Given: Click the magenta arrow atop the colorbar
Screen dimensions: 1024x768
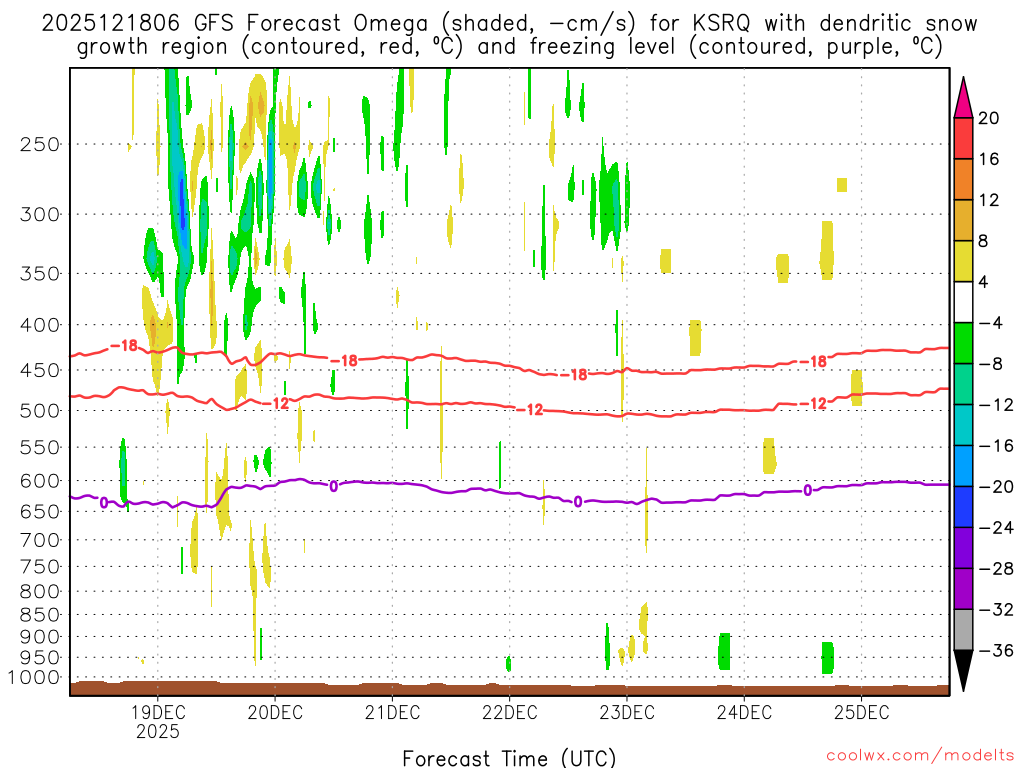Looking at the screenshot, I should (963, 97).
